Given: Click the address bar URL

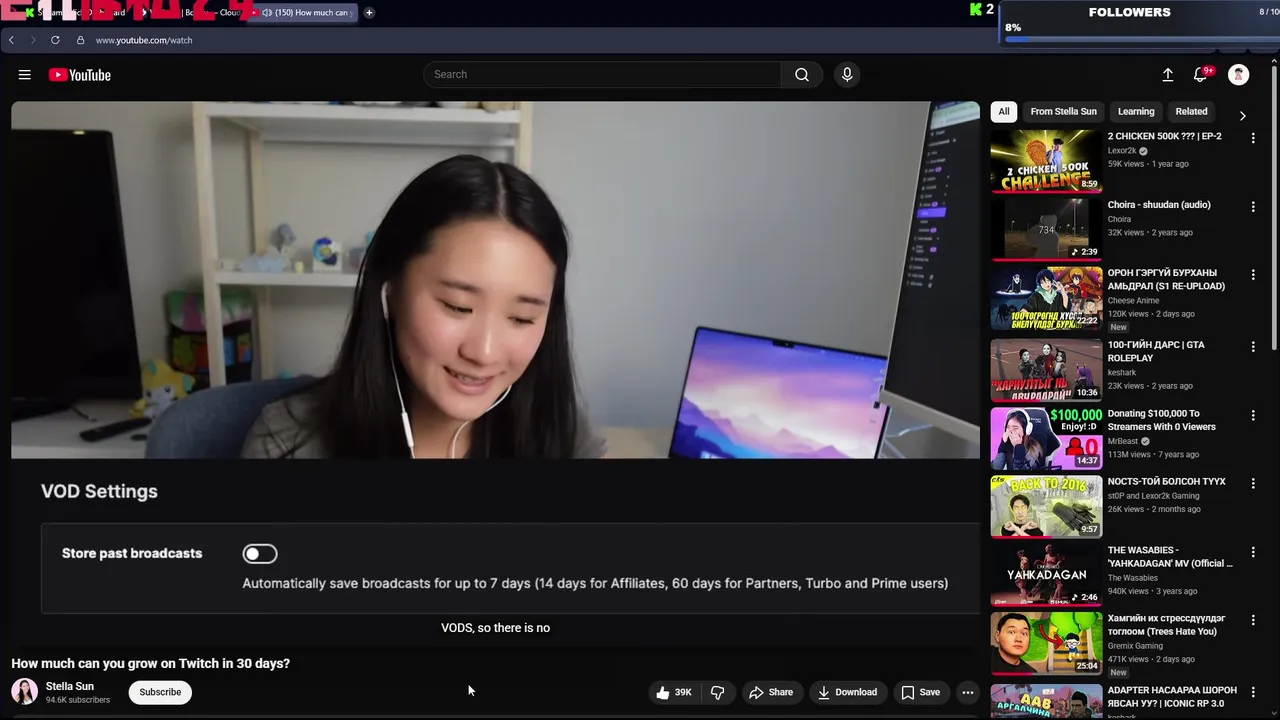Looking at the screenshot, I should (x=144, y=40).
